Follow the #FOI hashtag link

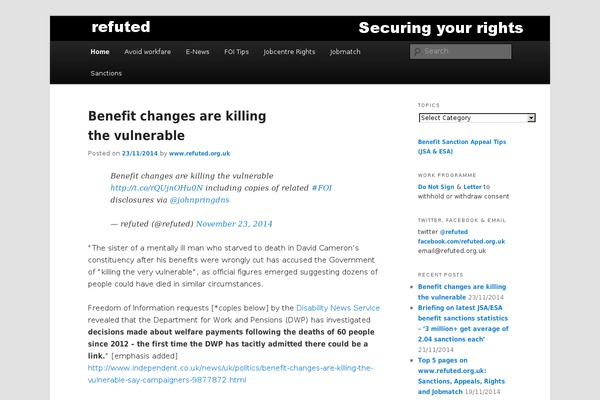(x=322, y=187)
